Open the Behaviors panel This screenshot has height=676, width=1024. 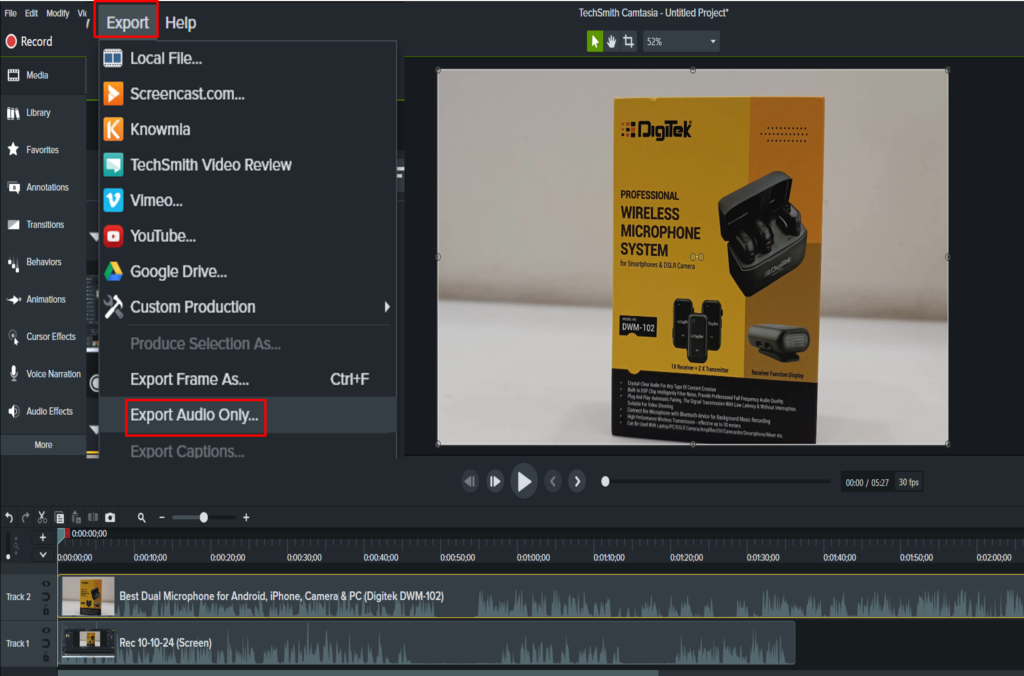coord(42,262)
